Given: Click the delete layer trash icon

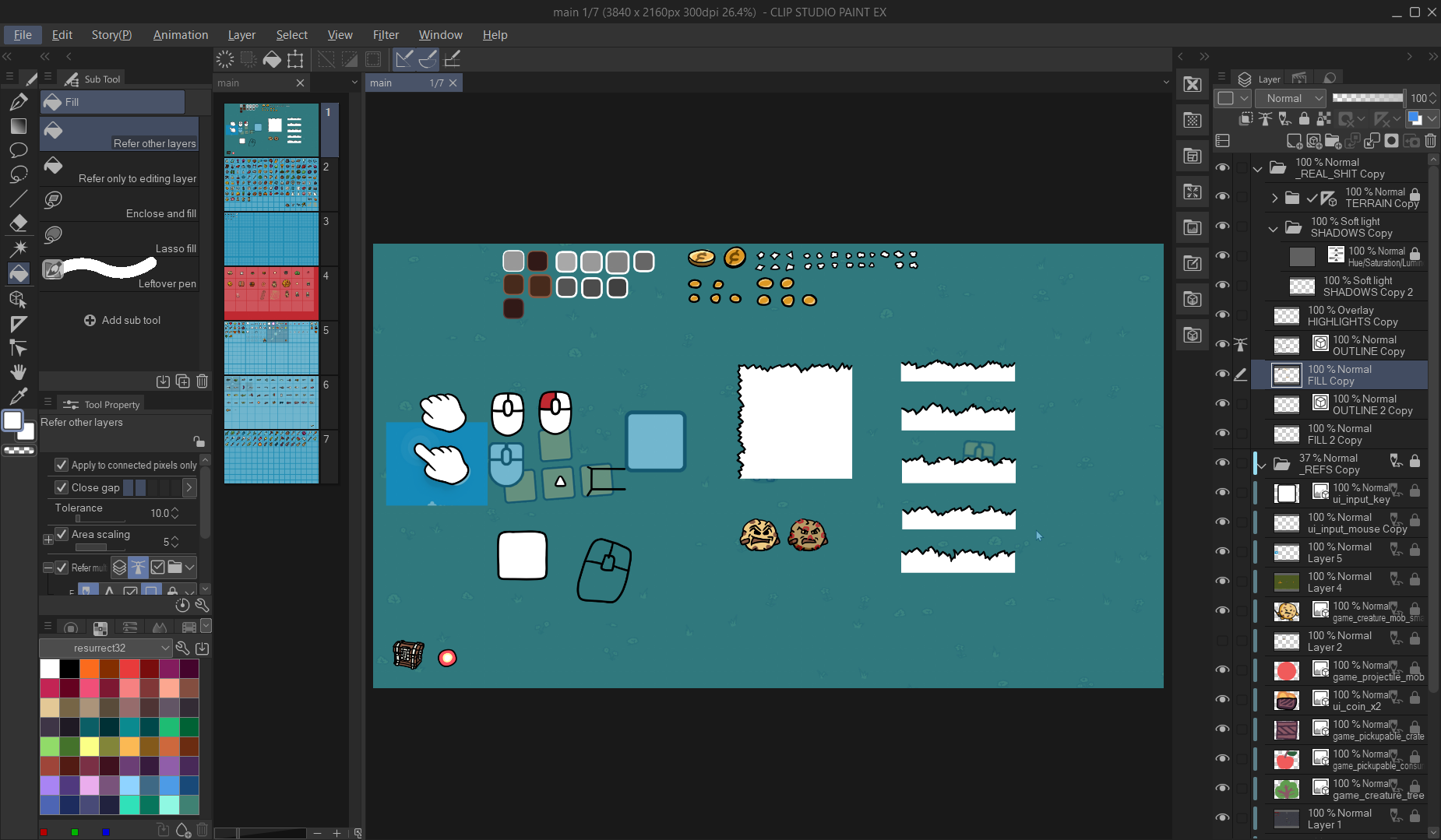Looking at the screenshot, I should [1431, 141].
